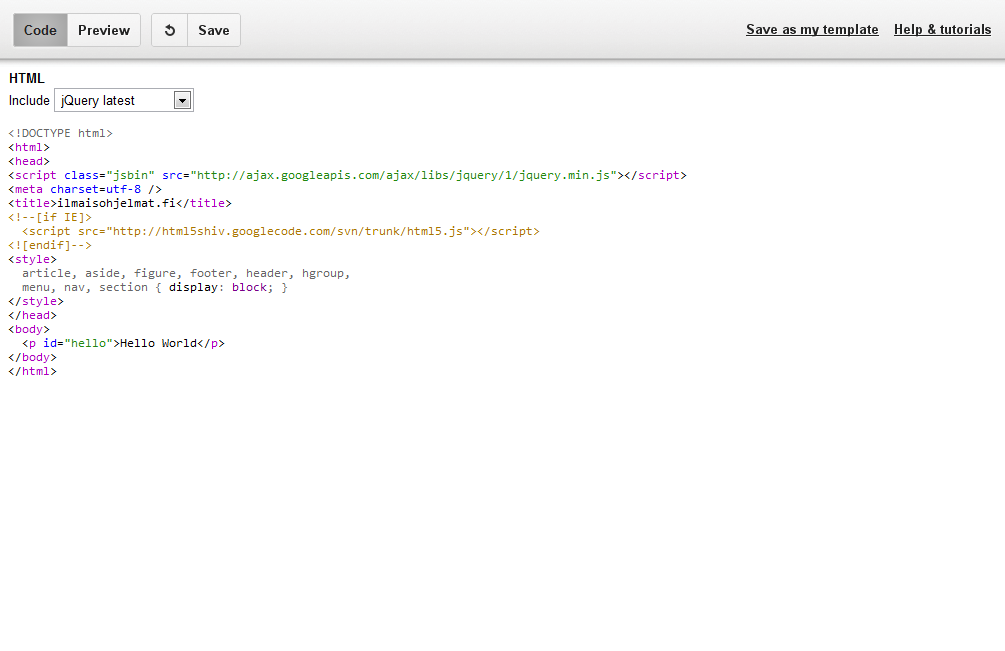Click the jsbin script tag line

pos(347,176)
